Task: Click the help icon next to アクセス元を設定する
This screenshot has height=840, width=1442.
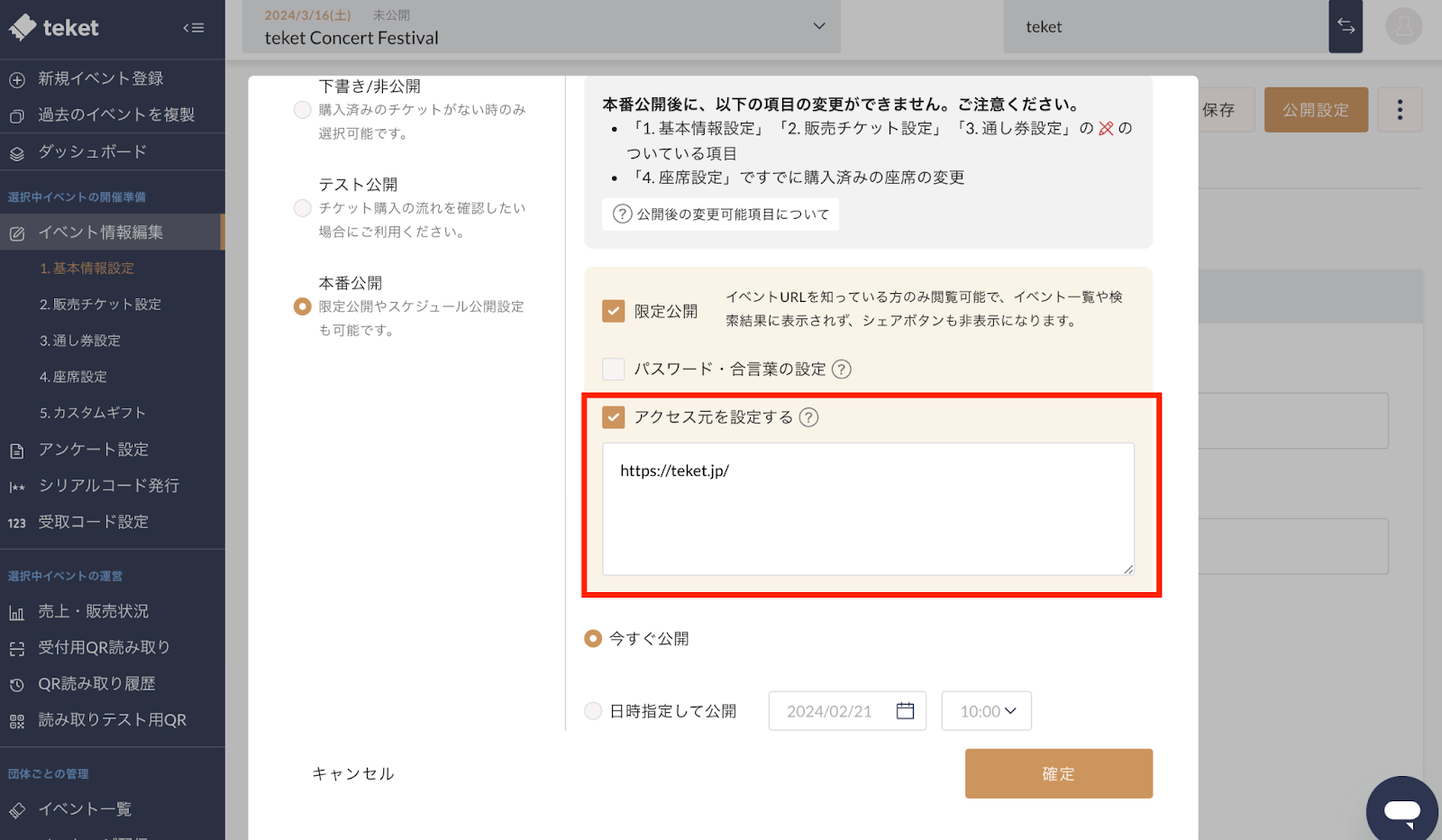Action: pos(809,417)
